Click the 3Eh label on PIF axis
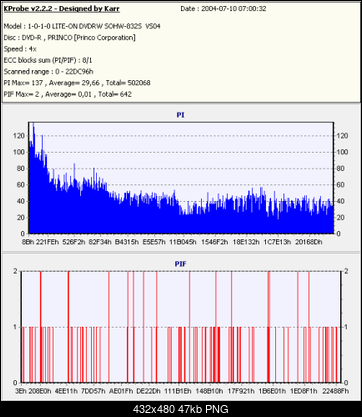This screenshot has width=362, height=417. click(x=21, y=391)
